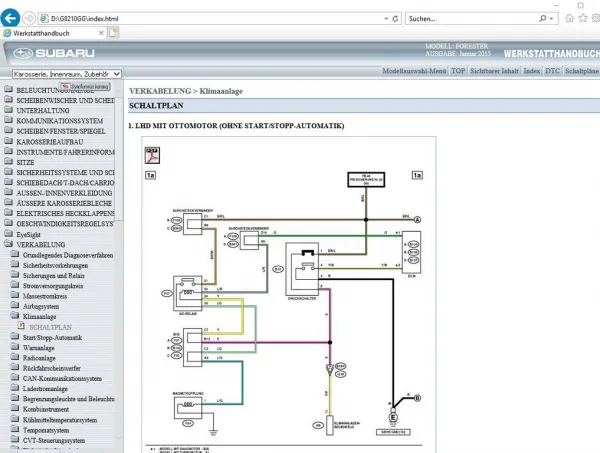Click the VERKABELUNG folder icon

point(9,244)
